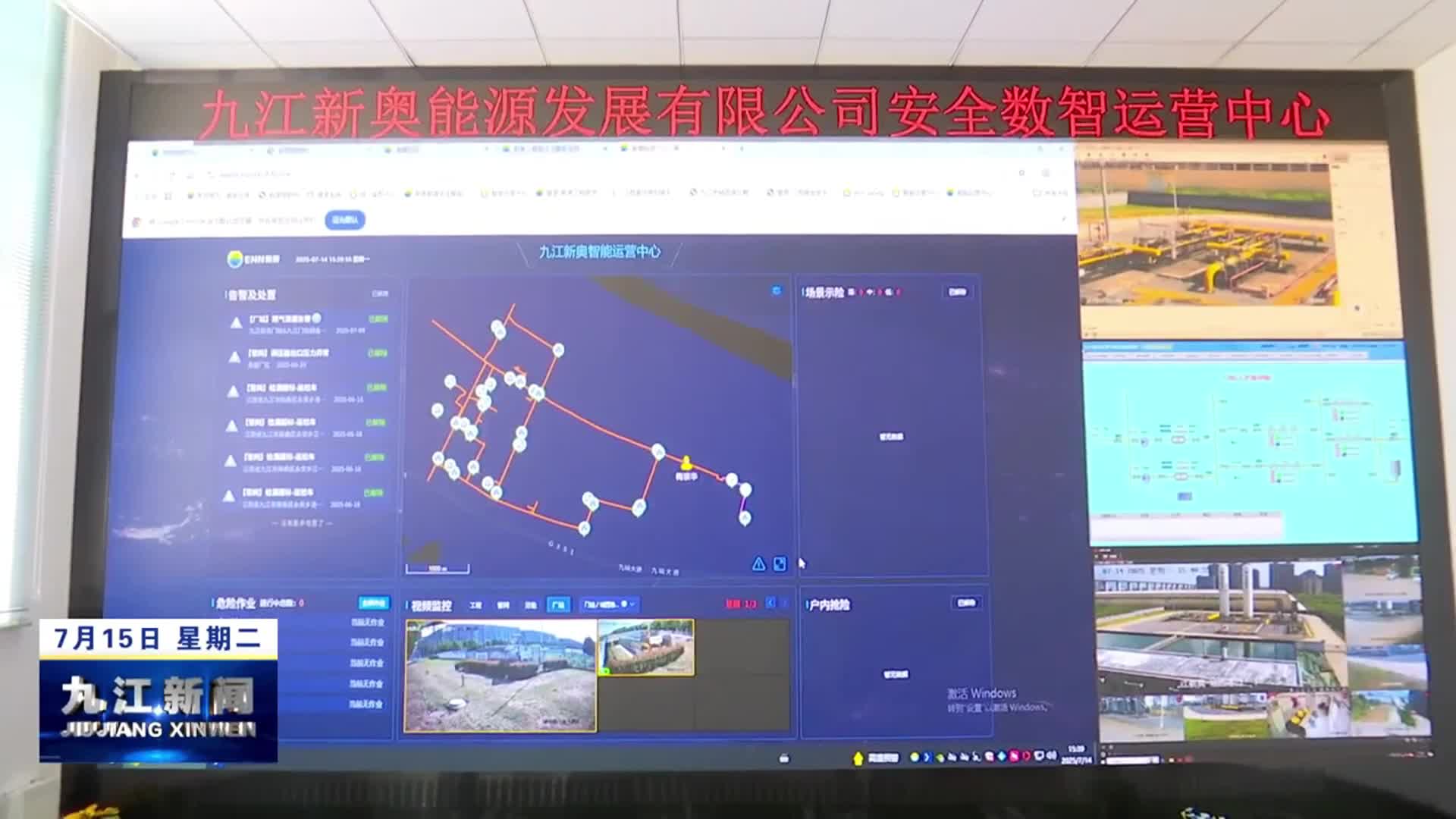The image size is (1456, 819).
Task: Click the fullscreen icon on the map
Action: (780, 564)
